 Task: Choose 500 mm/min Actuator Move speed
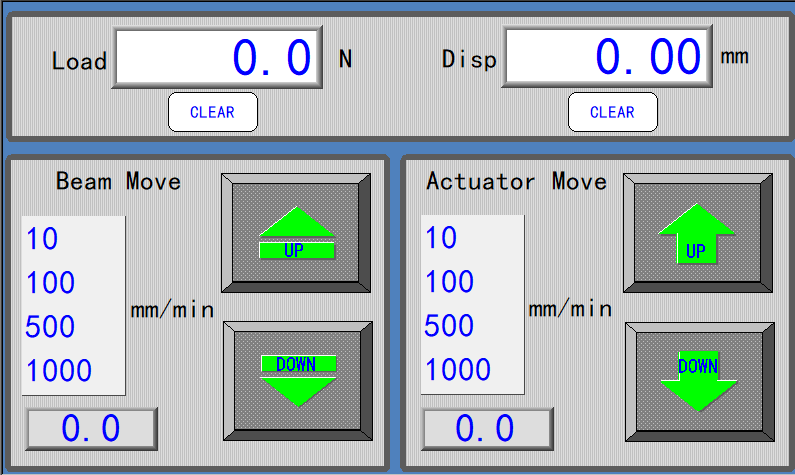tap(449, 326)
